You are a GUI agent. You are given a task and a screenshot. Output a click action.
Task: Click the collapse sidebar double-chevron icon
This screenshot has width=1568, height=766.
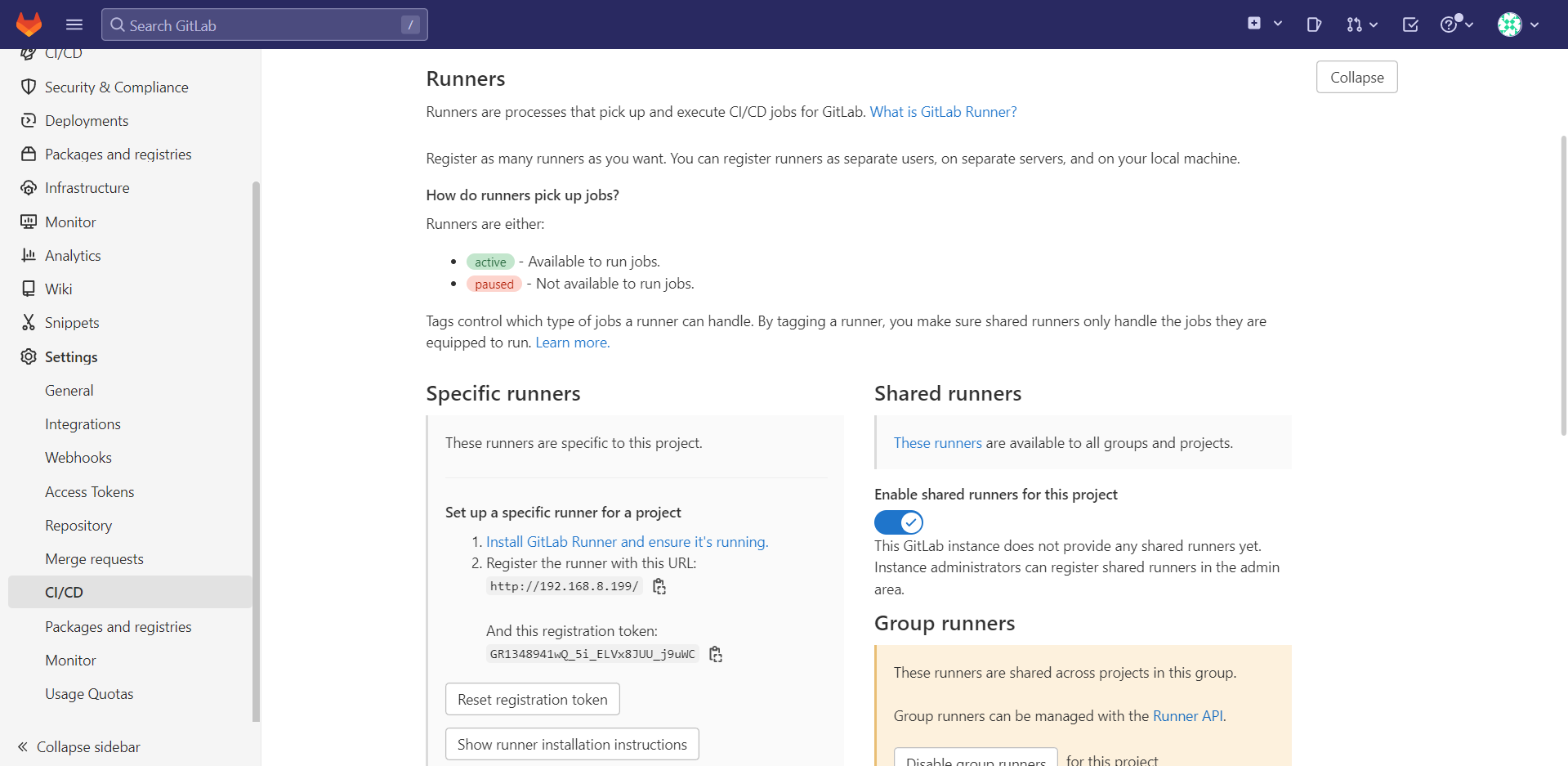(23, 746)
